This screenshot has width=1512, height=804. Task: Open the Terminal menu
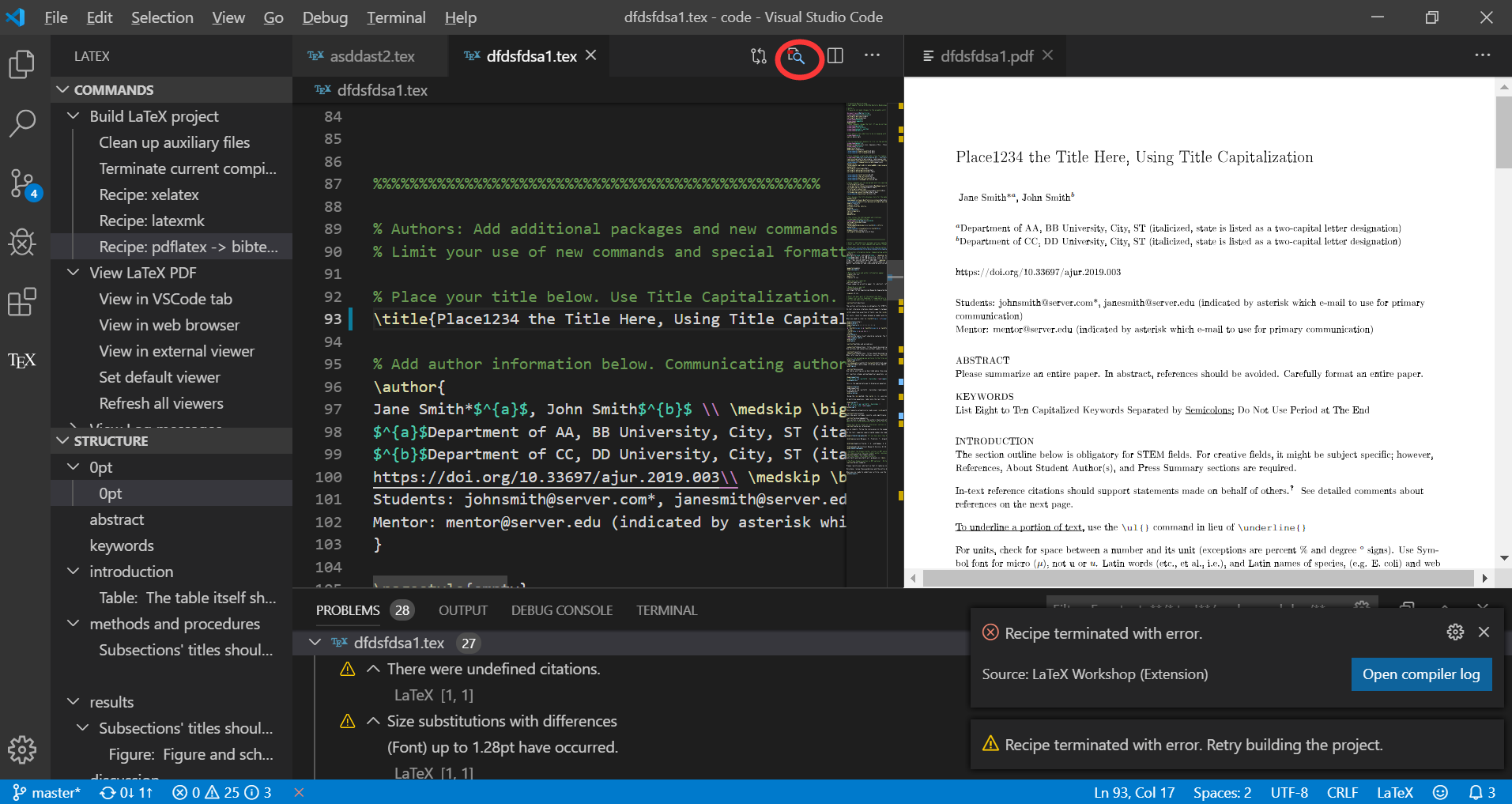(x=395, y=17)
